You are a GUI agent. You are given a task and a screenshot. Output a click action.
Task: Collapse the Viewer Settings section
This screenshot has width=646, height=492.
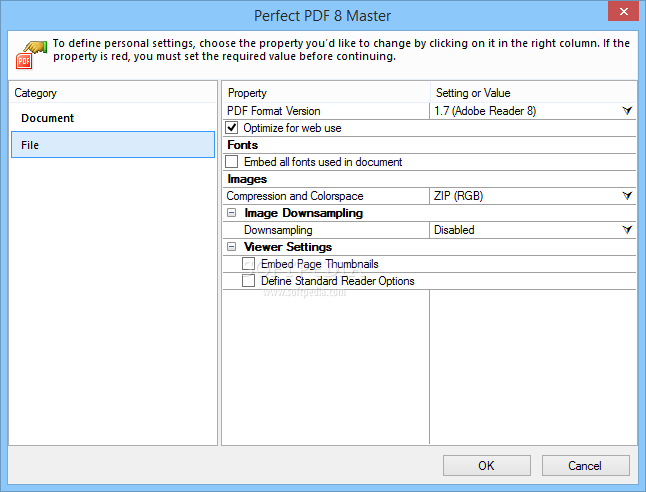click(x=232, y=246)
